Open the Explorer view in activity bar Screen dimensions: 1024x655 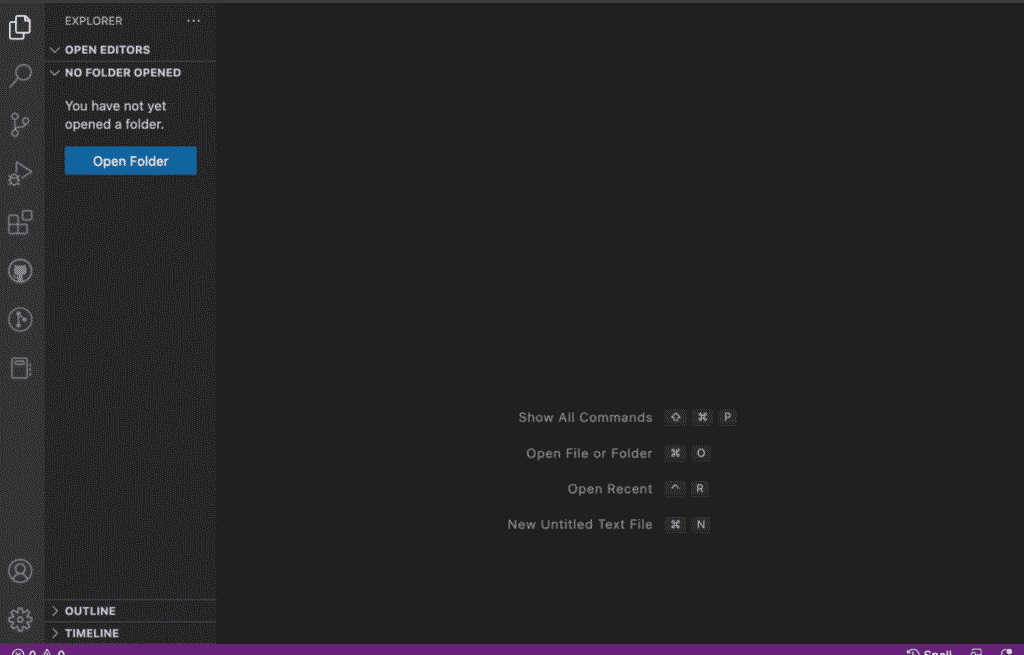point(20,28)
